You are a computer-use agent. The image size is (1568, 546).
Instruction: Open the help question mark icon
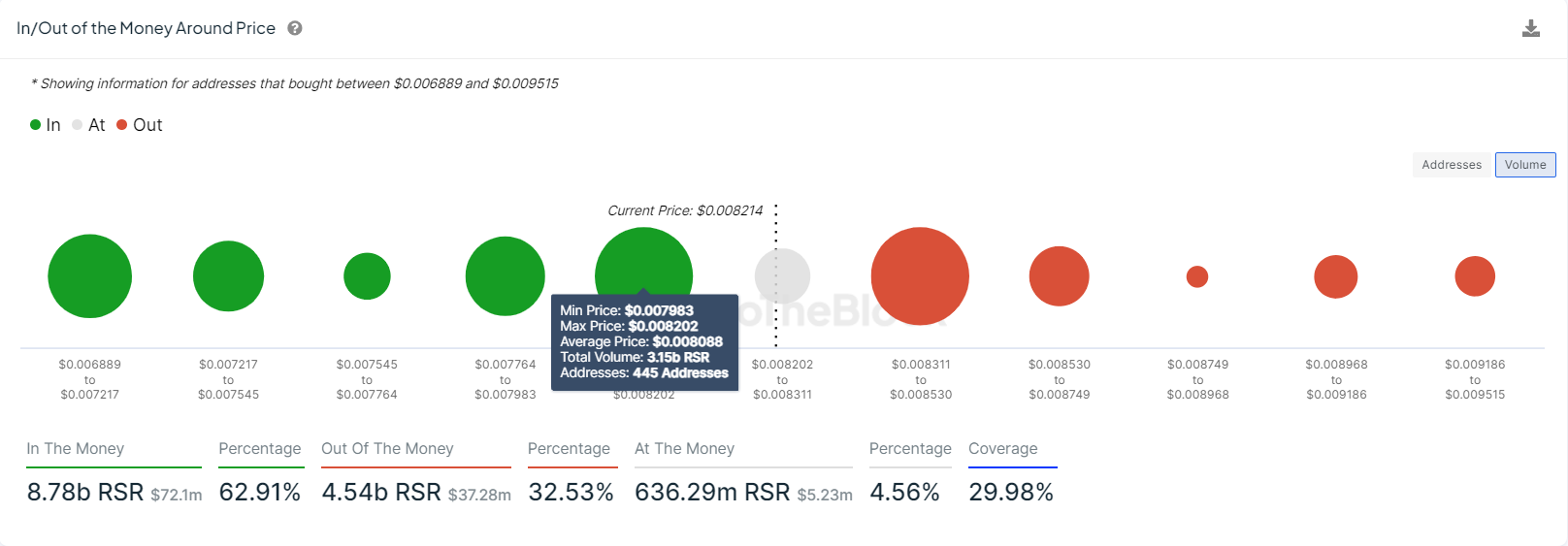[x=295, y=28]
